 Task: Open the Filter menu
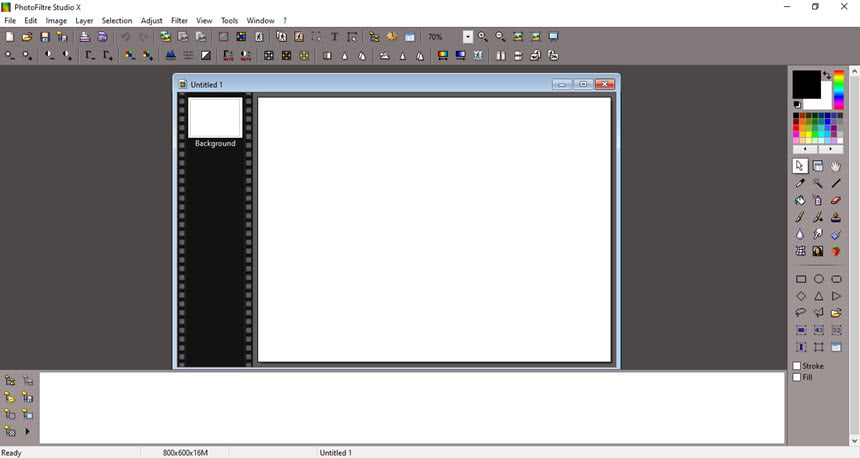pos(179,20)
